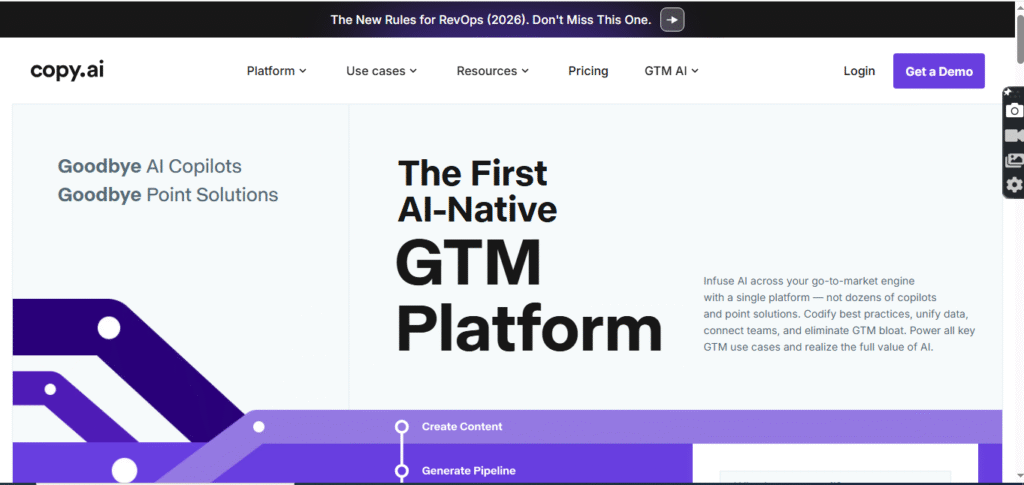Screen dimensions: 1024x485
Task: Expand the Platform dropdown menu
Action: 276,71
